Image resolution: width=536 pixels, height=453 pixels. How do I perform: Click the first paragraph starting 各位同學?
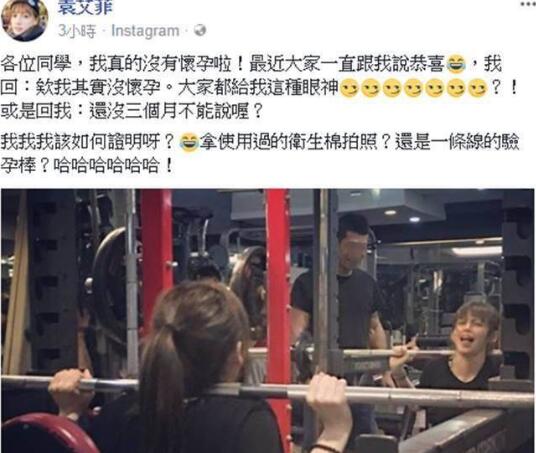click(x=260, y=88)
